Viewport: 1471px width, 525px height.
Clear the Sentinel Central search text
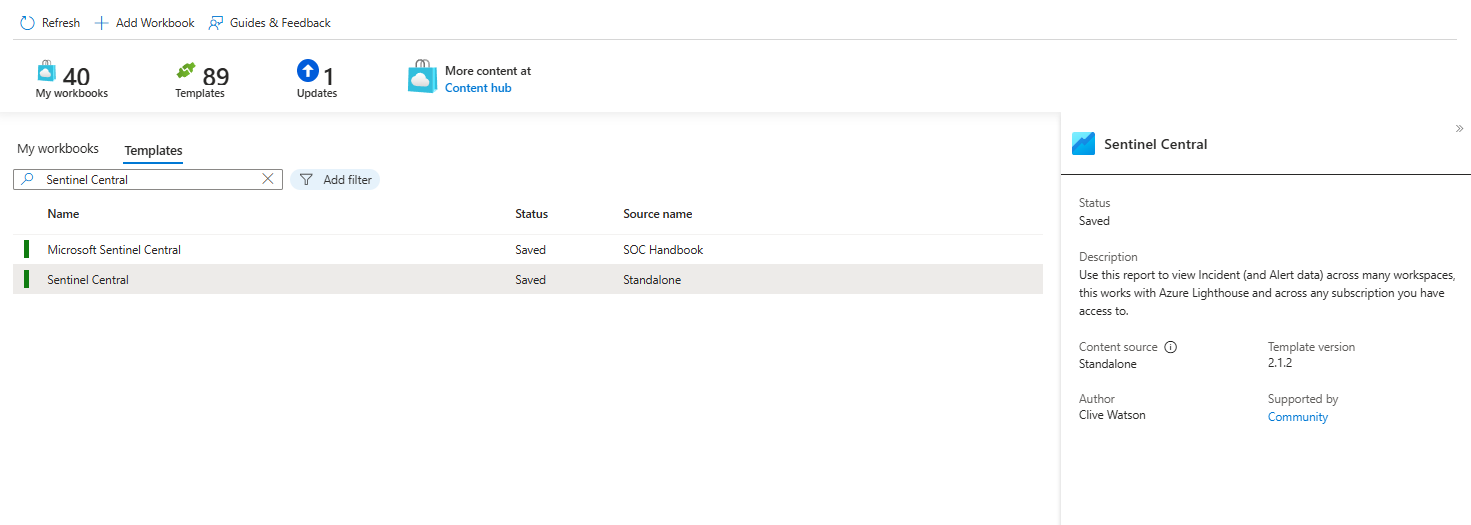pos(268,179)
